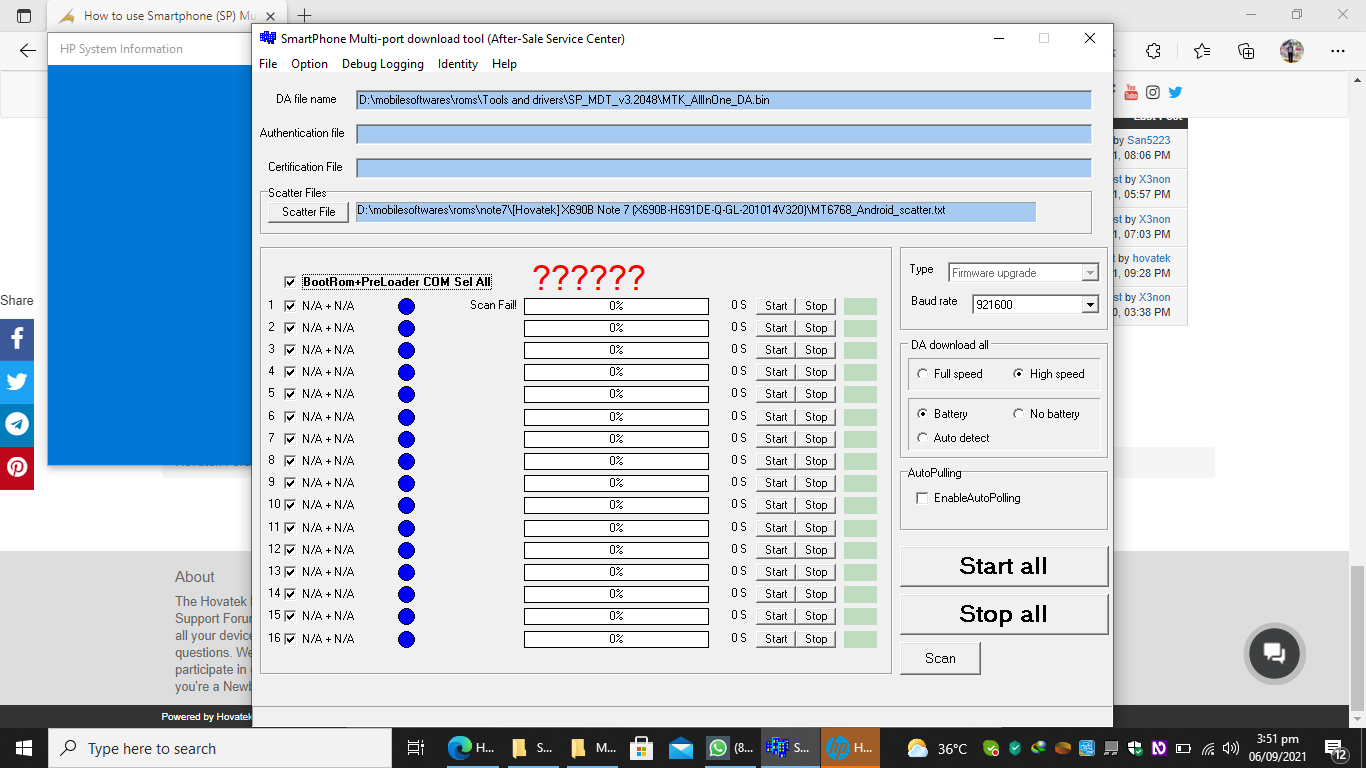Open the Windows Start menu
Screen dimensions: 1366x768
click(24, 748)
